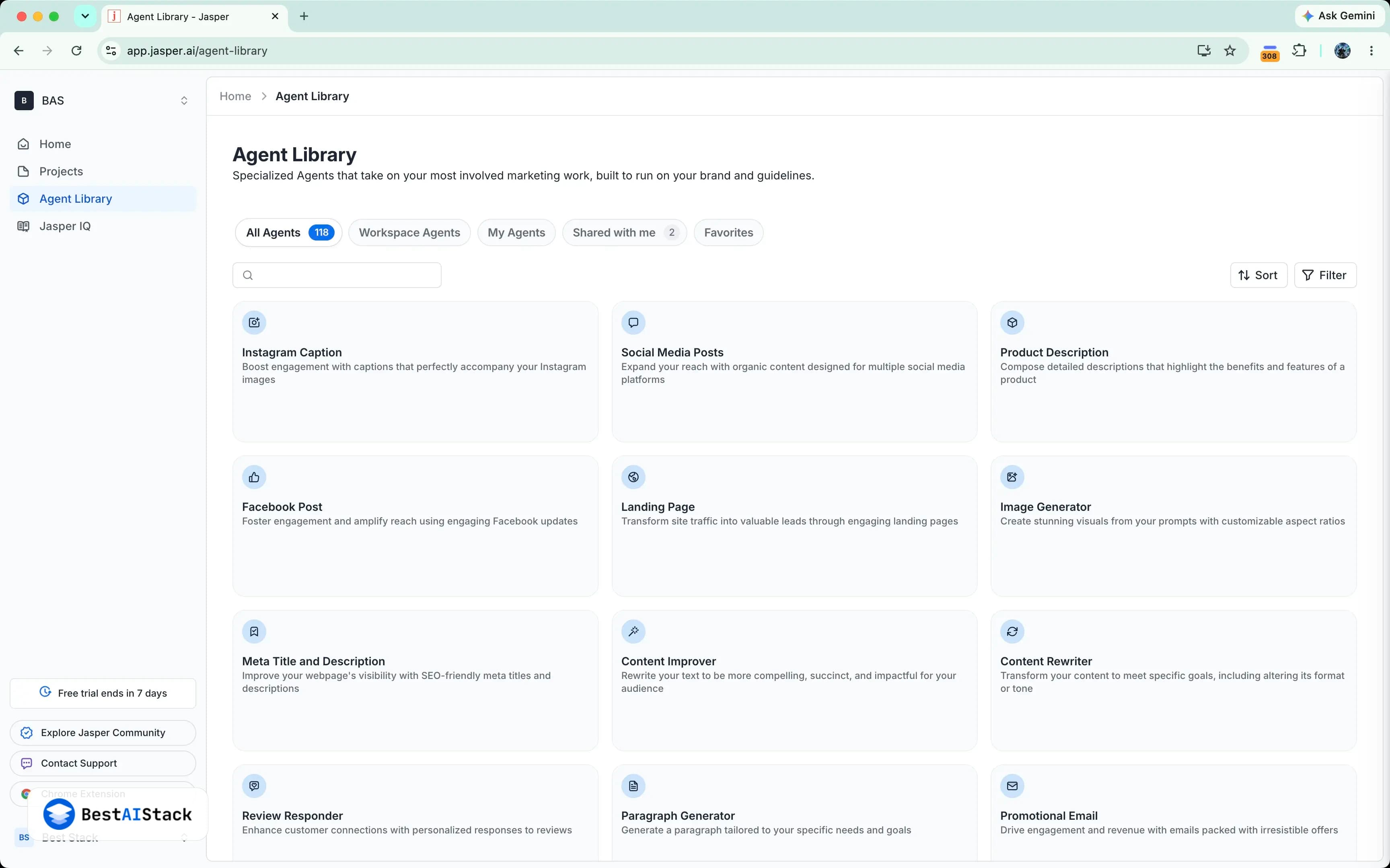Switch to My Agents tab

[516, 232]
